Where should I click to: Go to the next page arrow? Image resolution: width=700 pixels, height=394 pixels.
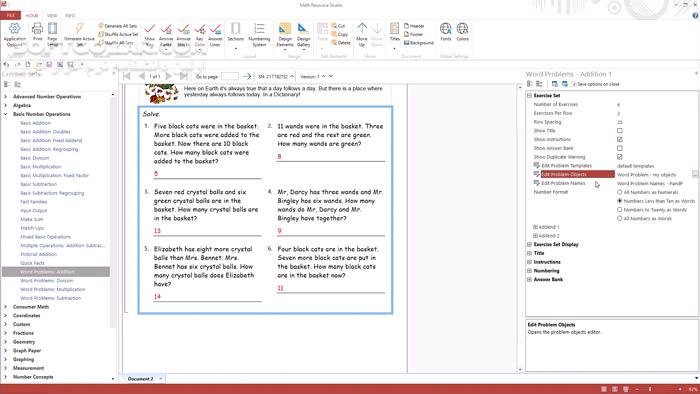169,76
